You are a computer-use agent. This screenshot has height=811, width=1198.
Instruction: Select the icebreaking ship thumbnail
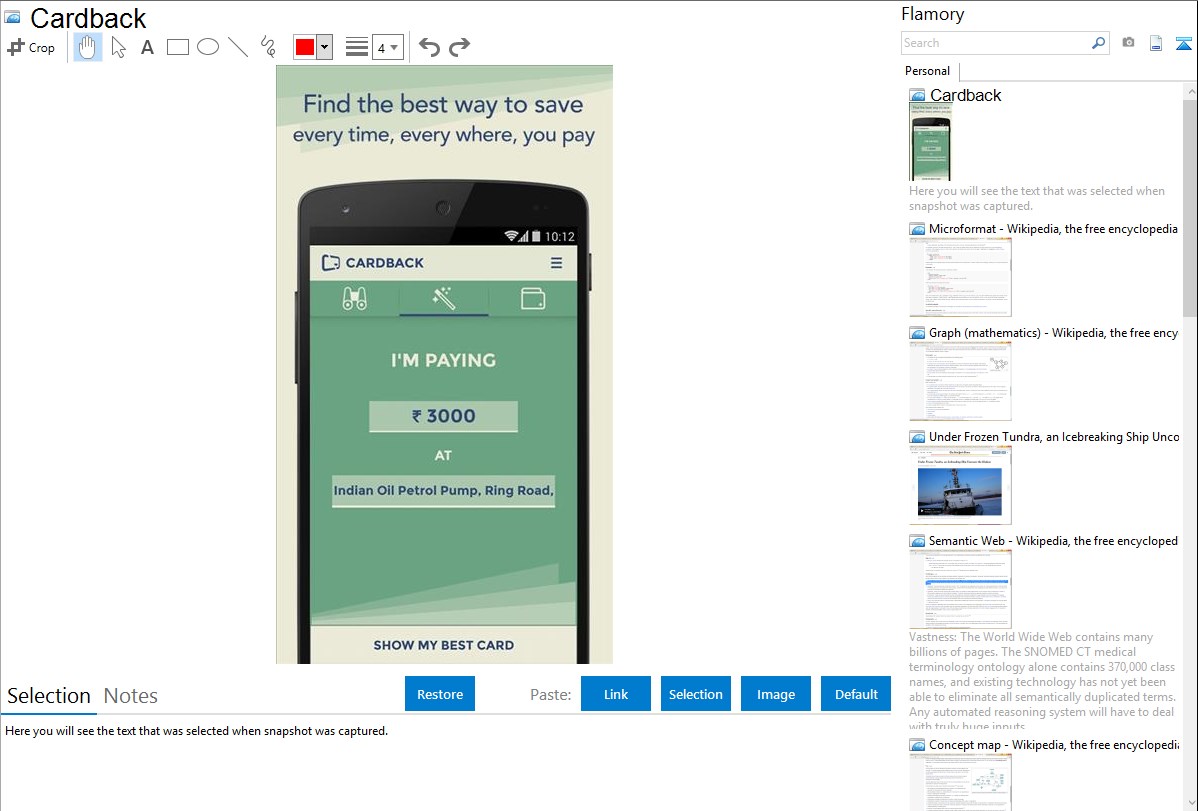960,485
